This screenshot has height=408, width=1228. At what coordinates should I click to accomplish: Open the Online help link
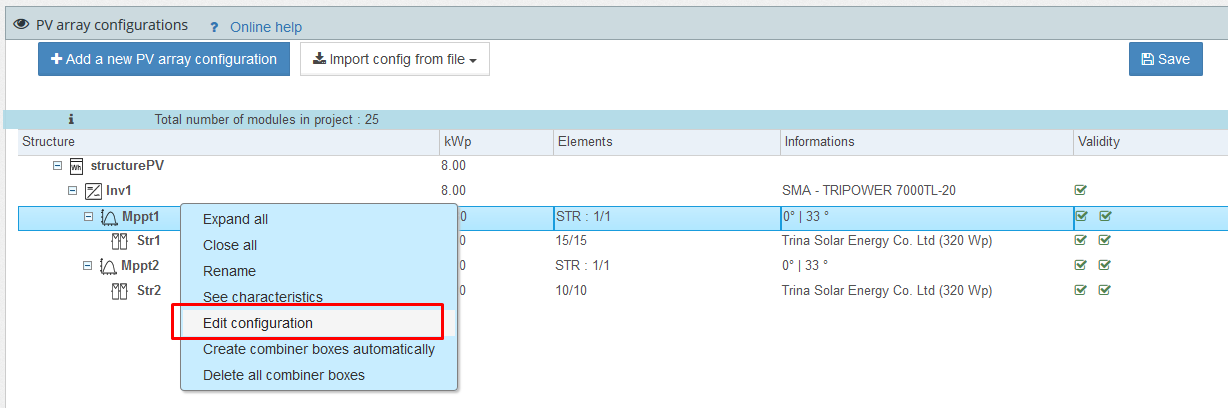click(x=266, y=27)
